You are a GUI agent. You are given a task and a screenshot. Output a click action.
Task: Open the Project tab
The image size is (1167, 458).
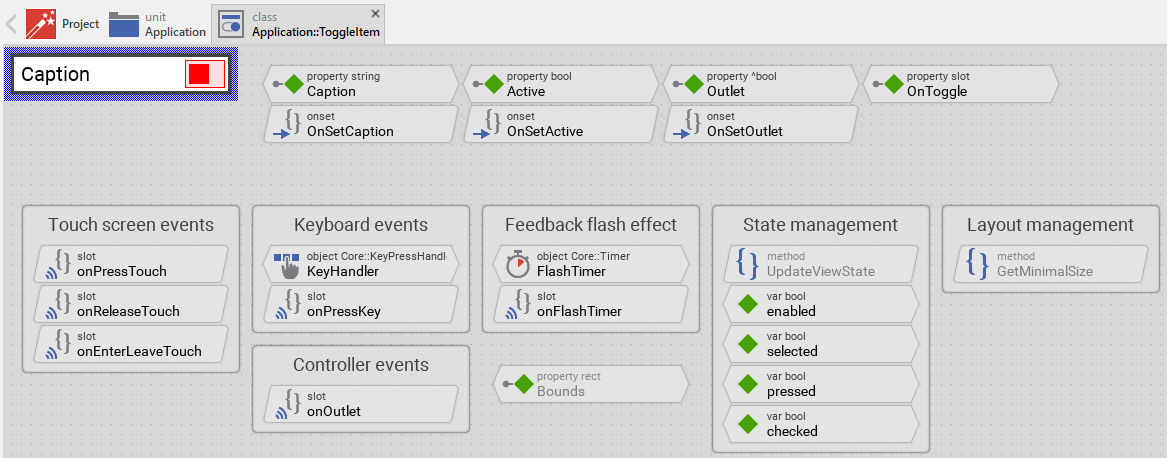point(80,24)
